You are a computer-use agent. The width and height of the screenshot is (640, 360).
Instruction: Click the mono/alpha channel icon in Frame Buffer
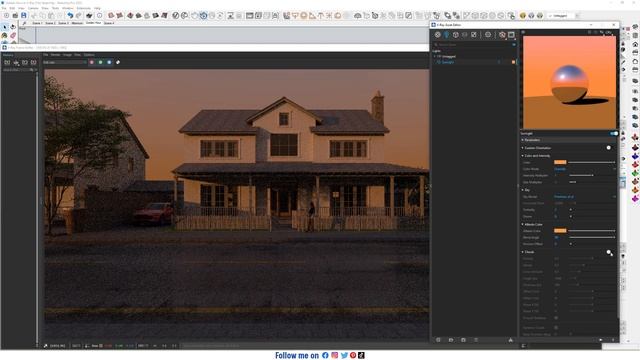point(118,62)
